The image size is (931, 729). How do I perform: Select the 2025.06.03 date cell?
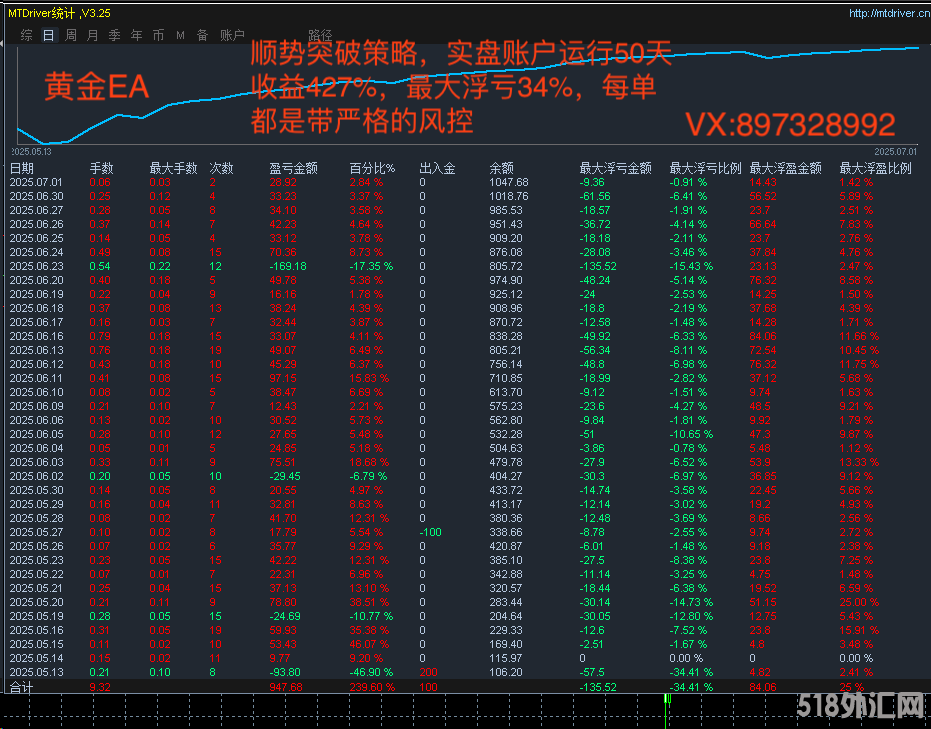click(x=36, y=462)
